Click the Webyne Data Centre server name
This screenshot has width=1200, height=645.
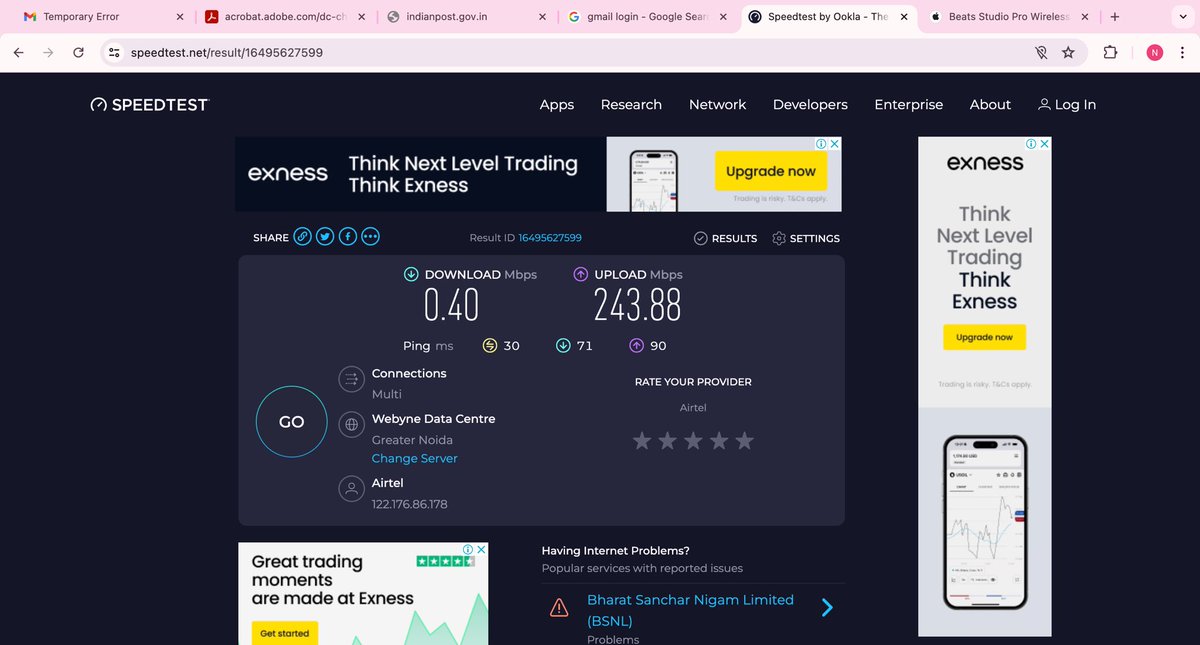click(x=433, y=419)
